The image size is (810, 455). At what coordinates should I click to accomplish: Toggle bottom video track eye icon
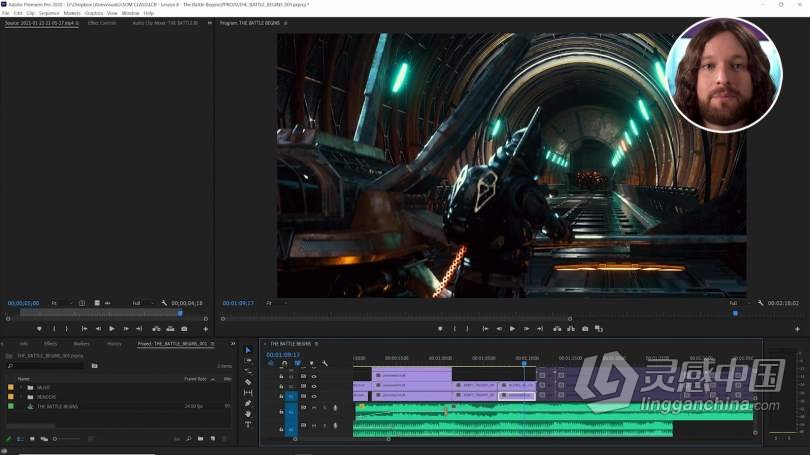tap(314, 396)
